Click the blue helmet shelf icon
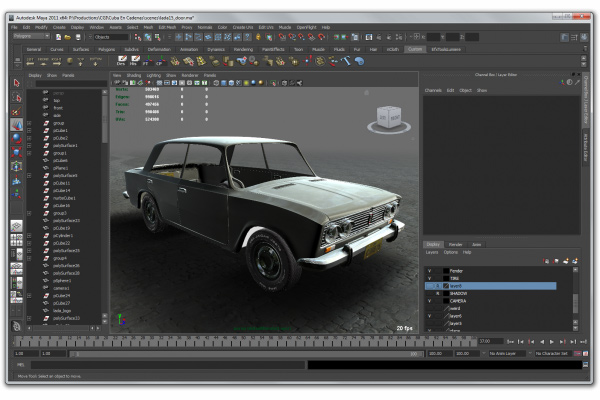Image resolution: width=600 pixels, height=400 pixels. pyautogui.click(x=359, y=61)
